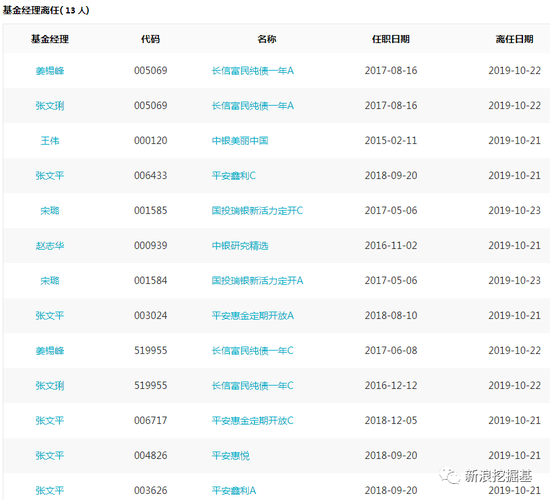Select fund code 003626
The width and height of the screenshot is (550, 500).
point(150,490)
